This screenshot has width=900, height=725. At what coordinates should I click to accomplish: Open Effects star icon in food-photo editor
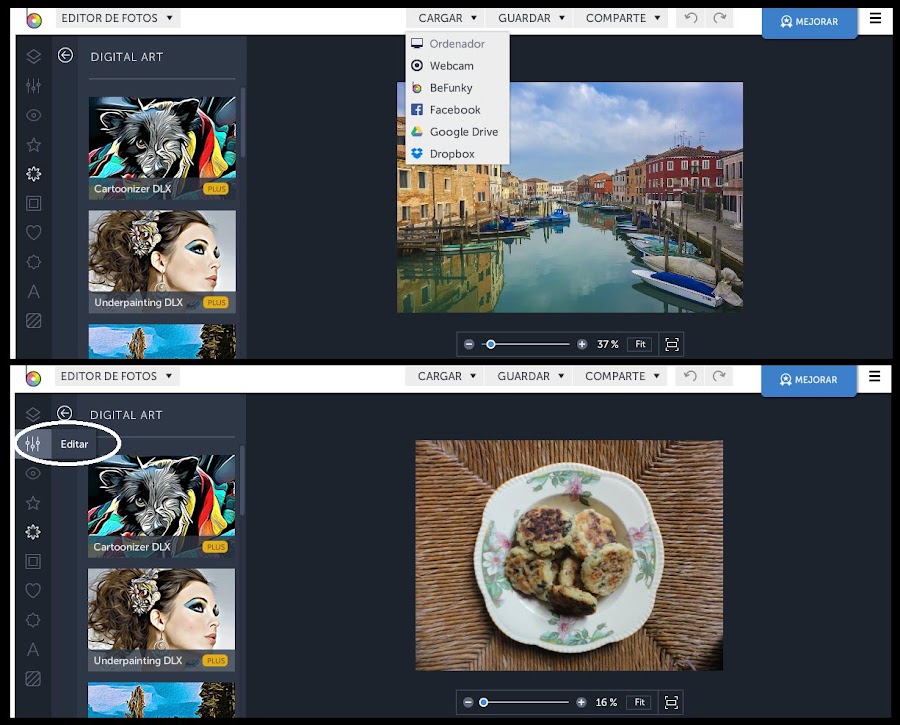click(33, 503)
